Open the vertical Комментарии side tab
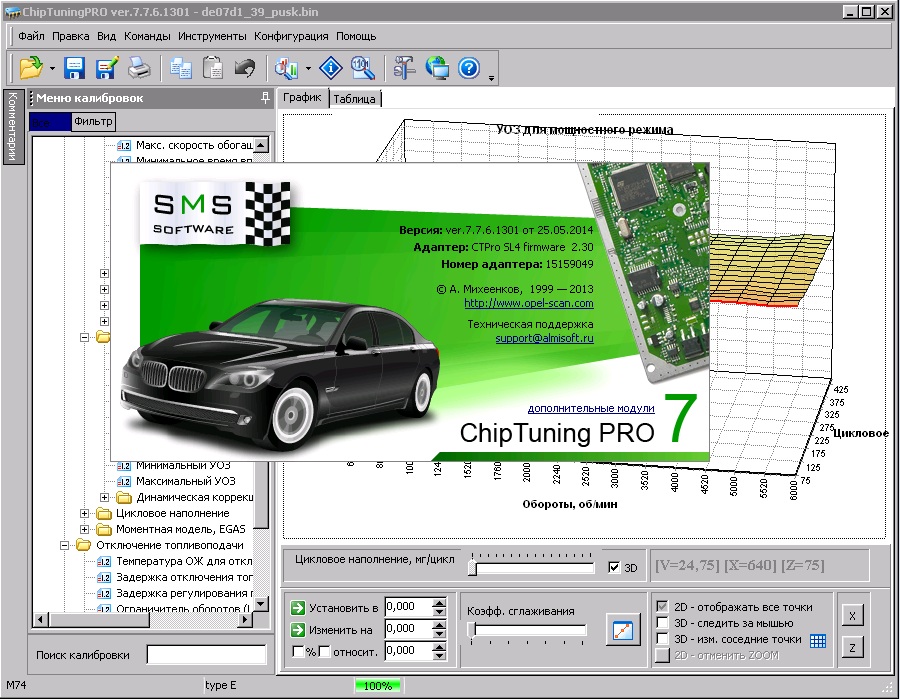900x699 pixels. tap(13, 126)
